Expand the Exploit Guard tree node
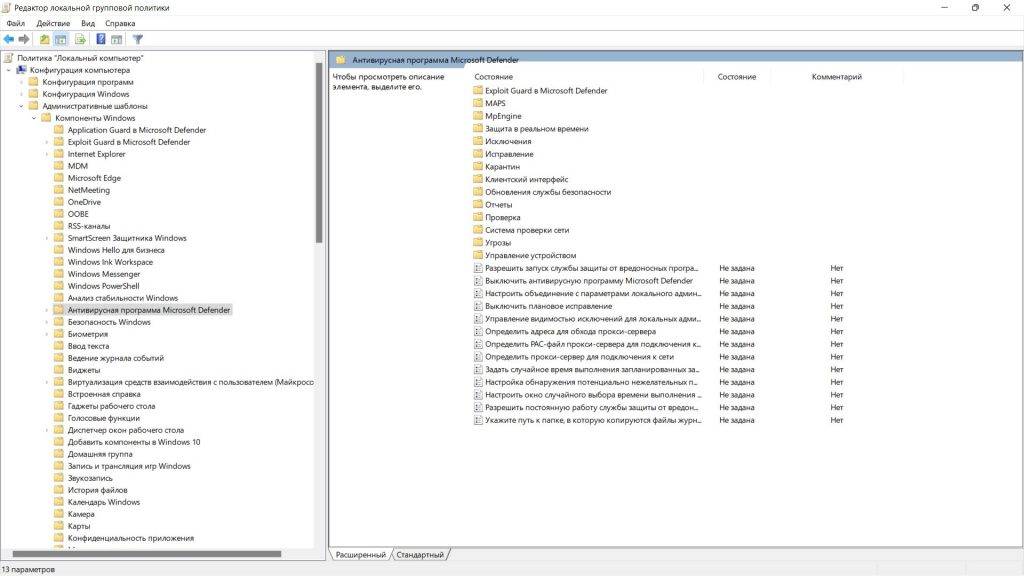This screenshot has width=1024, height=576. (46, 142)
